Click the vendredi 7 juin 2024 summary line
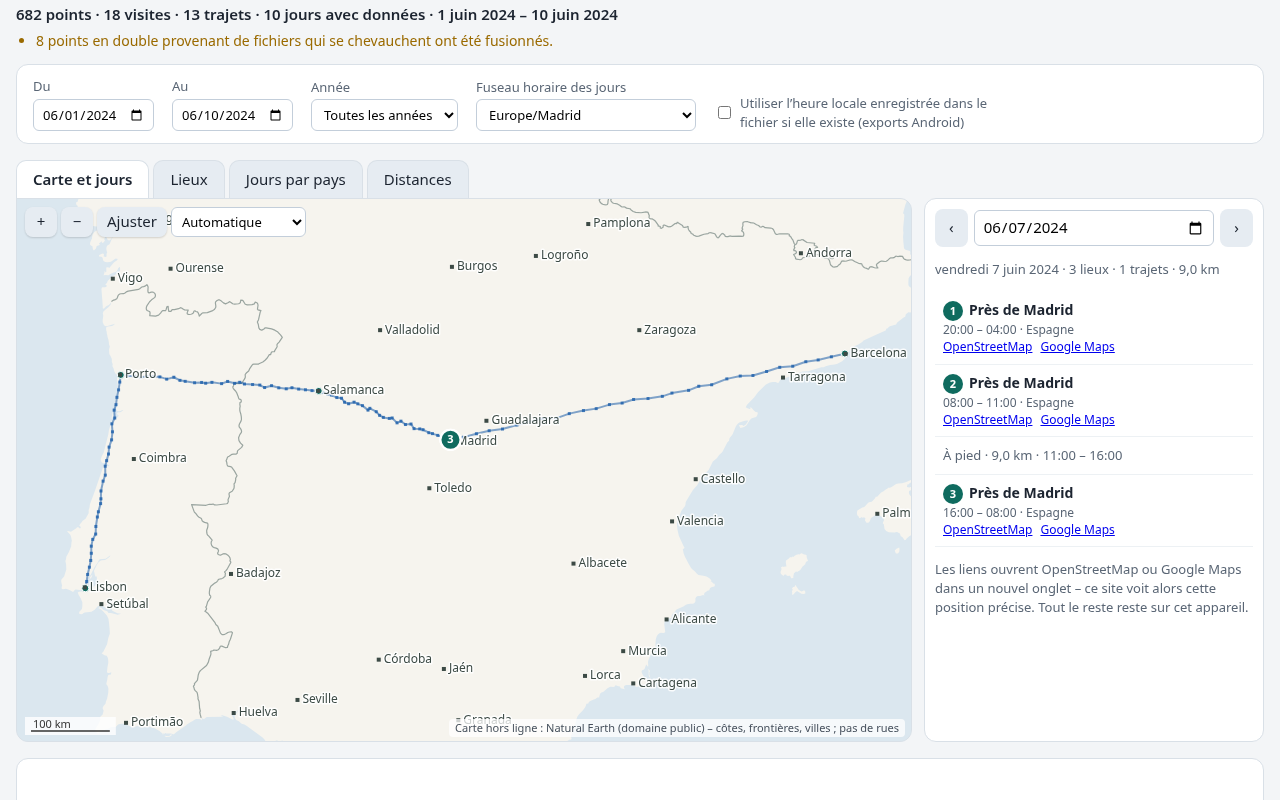The width and height of the screenshot is (1280, 800). pos(1077,270)
